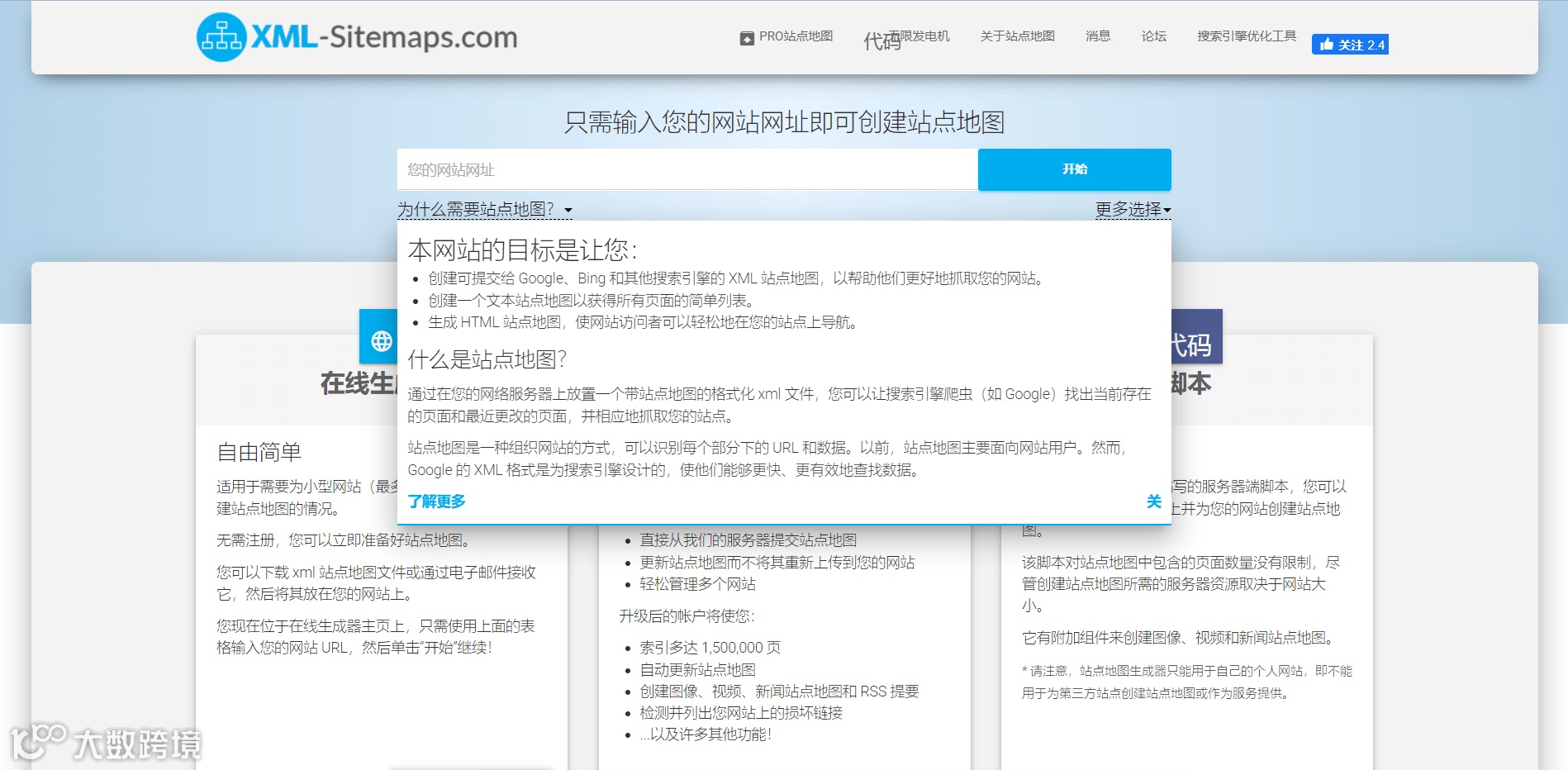Visit the 论坛 navigation link

1153,36
